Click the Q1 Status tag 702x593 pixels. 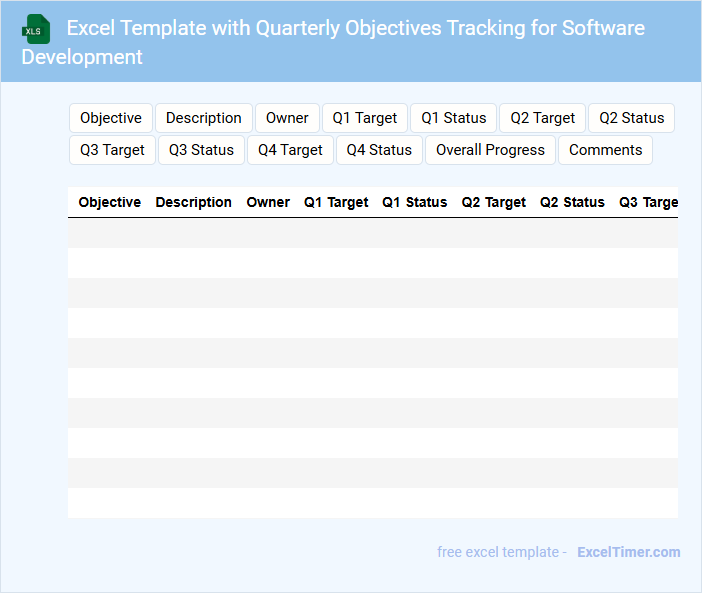click(453, 118)
